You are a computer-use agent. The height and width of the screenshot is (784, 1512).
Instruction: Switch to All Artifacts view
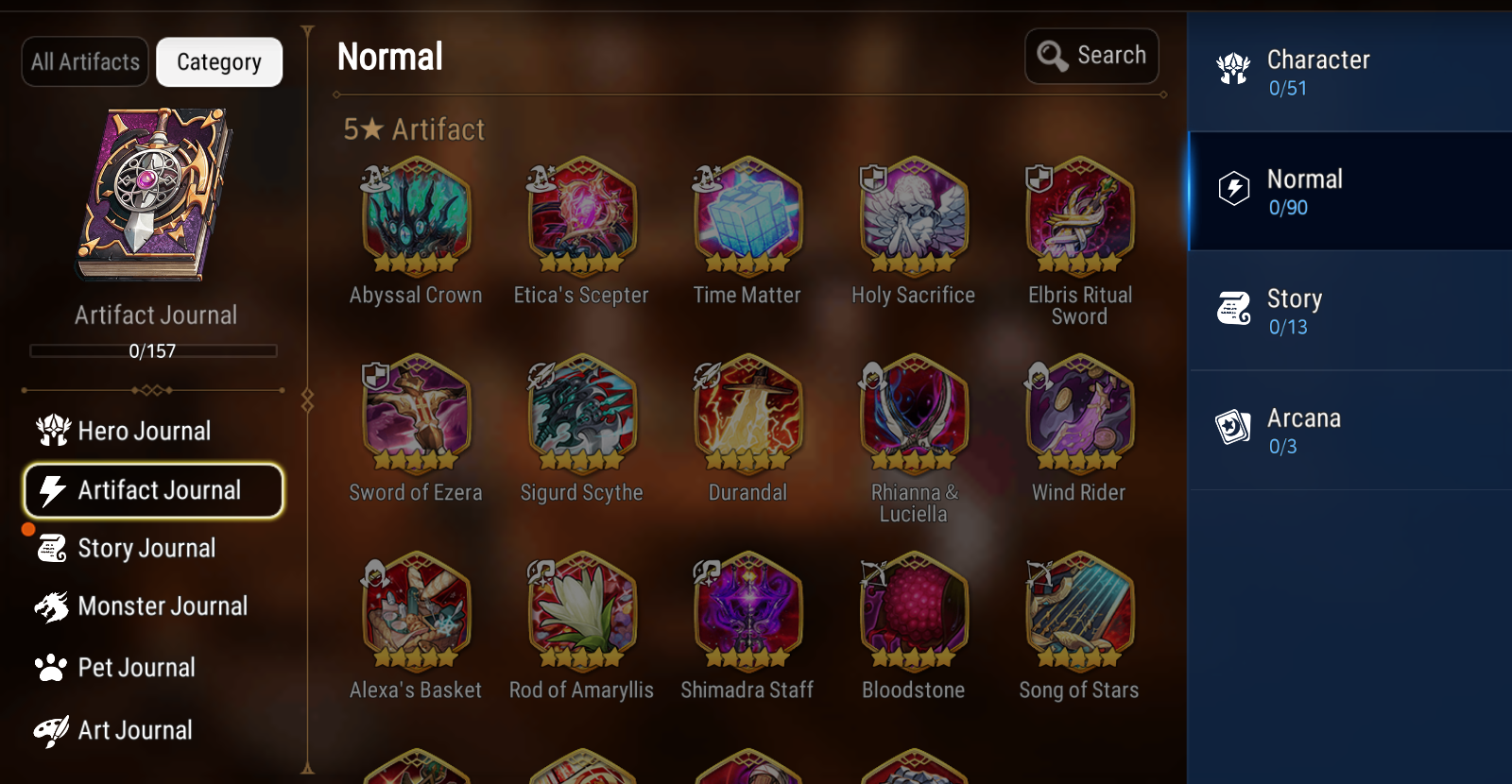pos(85,61)
